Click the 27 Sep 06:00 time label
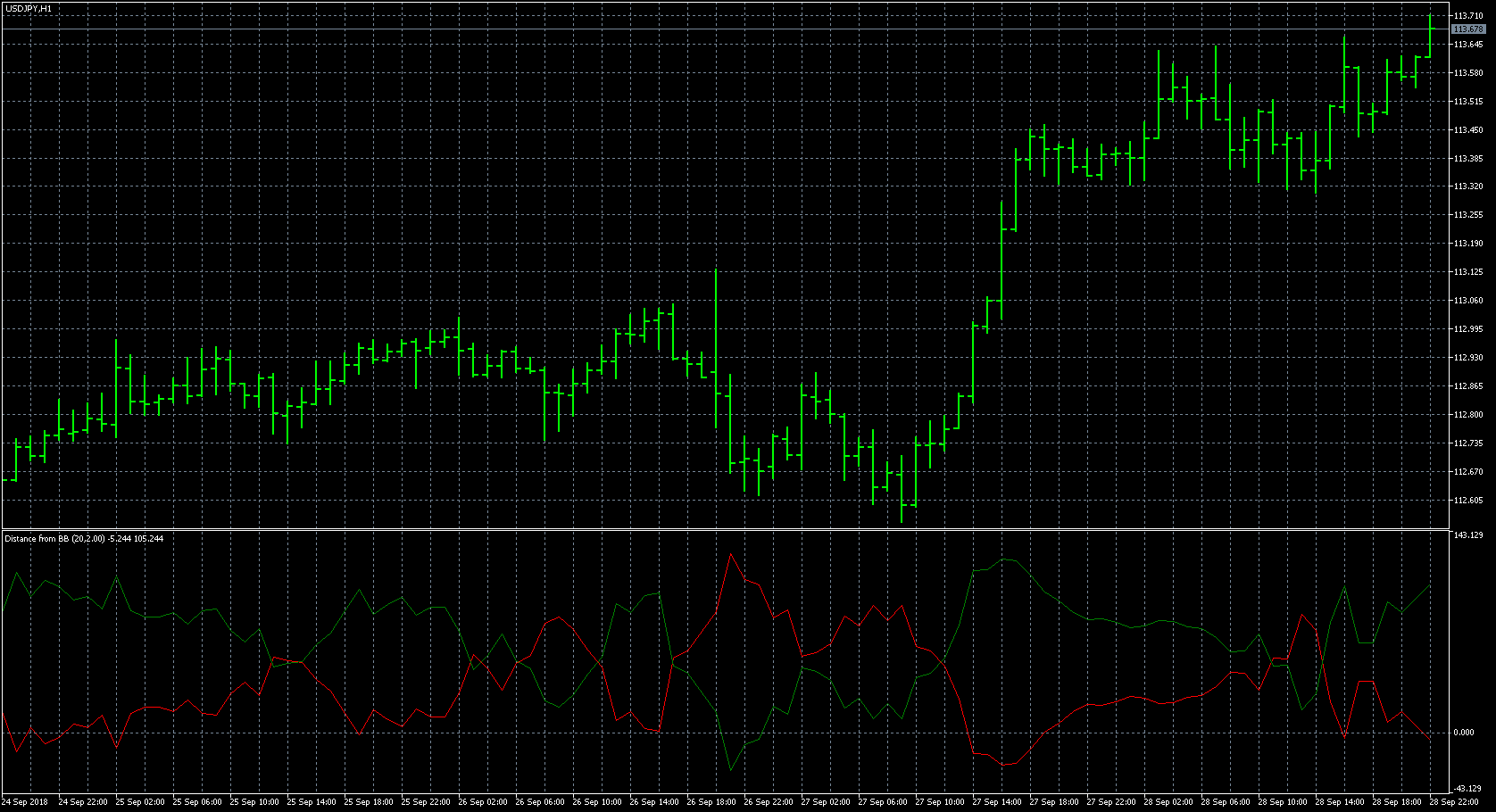The height and width of the screenshot is (812, 1496). [883, 802]
